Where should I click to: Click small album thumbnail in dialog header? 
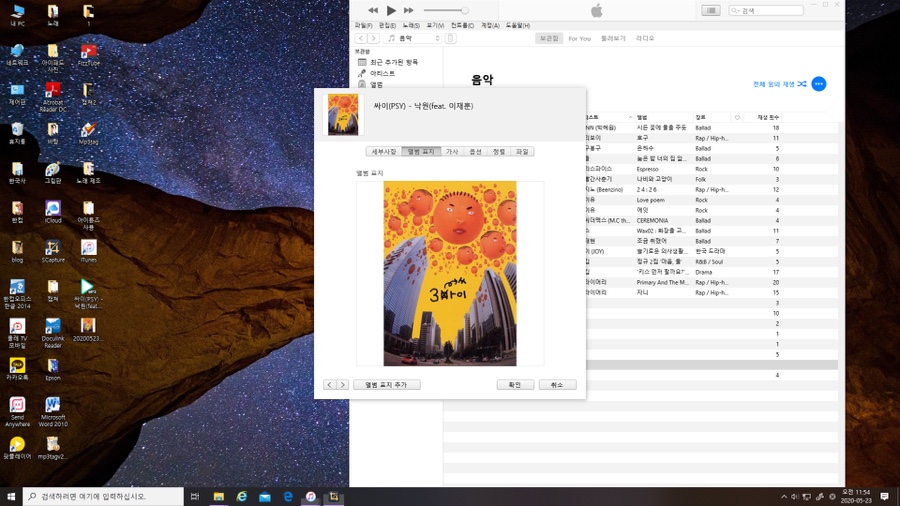[x=343, y=115]
